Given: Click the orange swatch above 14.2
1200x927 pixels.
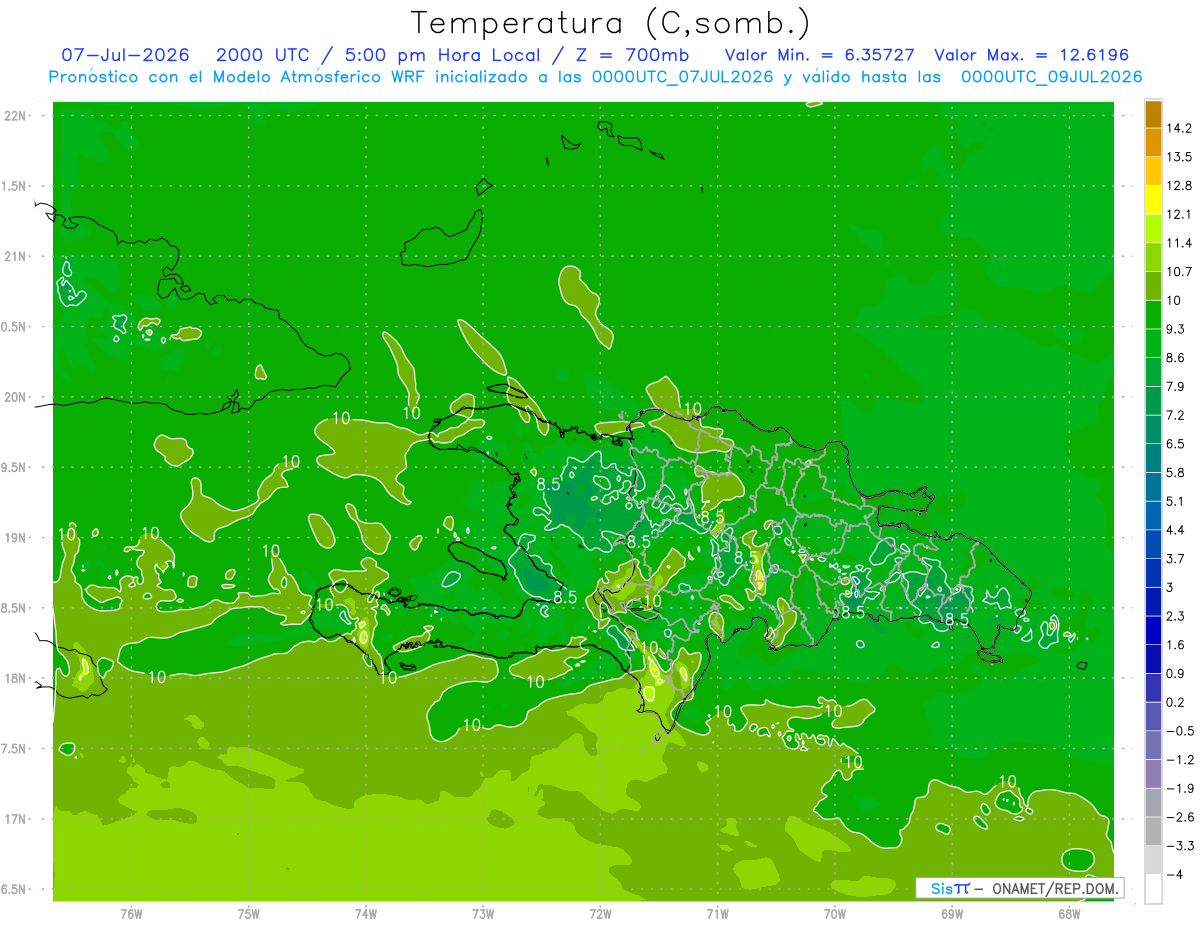Looking at the screenshot, I should (1153, 114).
